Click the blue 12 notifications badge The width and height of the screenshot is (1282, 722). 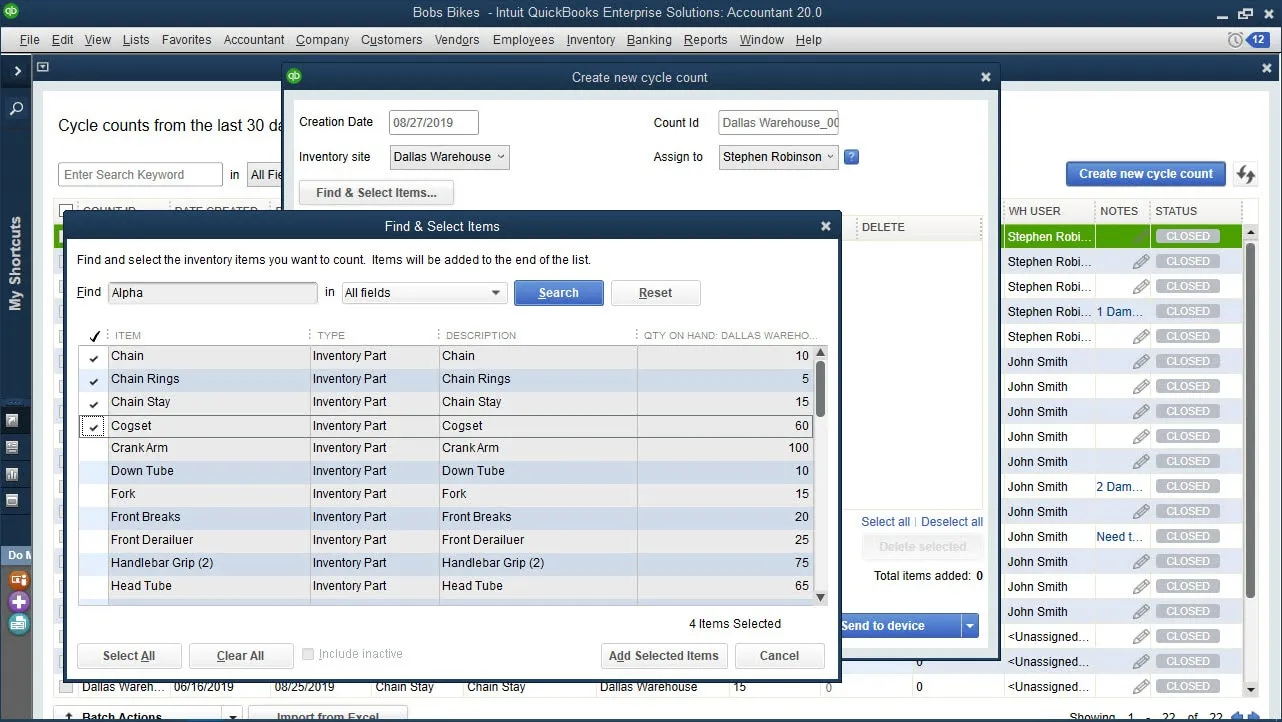(1258, 40)
